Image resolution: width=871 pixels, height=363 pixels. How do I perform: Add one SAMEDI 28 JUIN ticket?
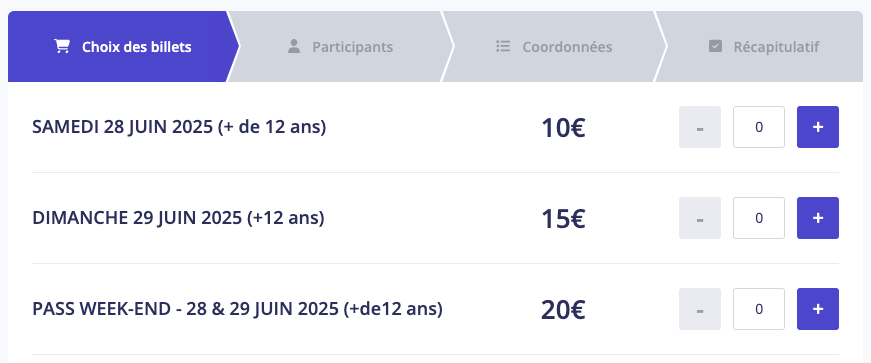point(818,127)
